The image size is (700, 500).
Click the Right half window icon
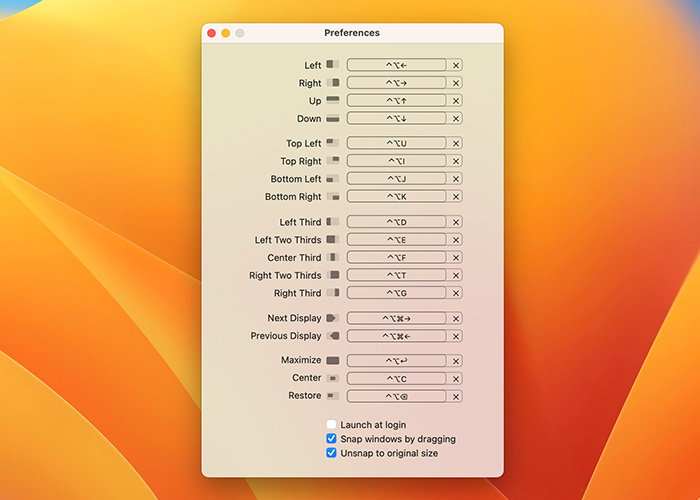click(x=333, y=83)
